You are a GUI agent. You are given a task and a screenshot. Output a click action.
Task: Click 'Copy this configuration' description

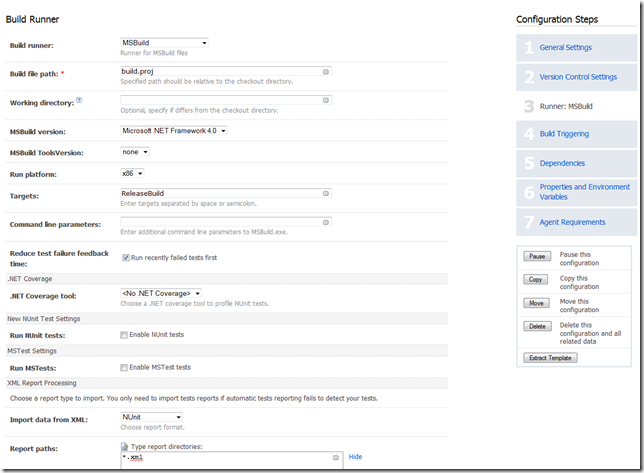point(579,282)
